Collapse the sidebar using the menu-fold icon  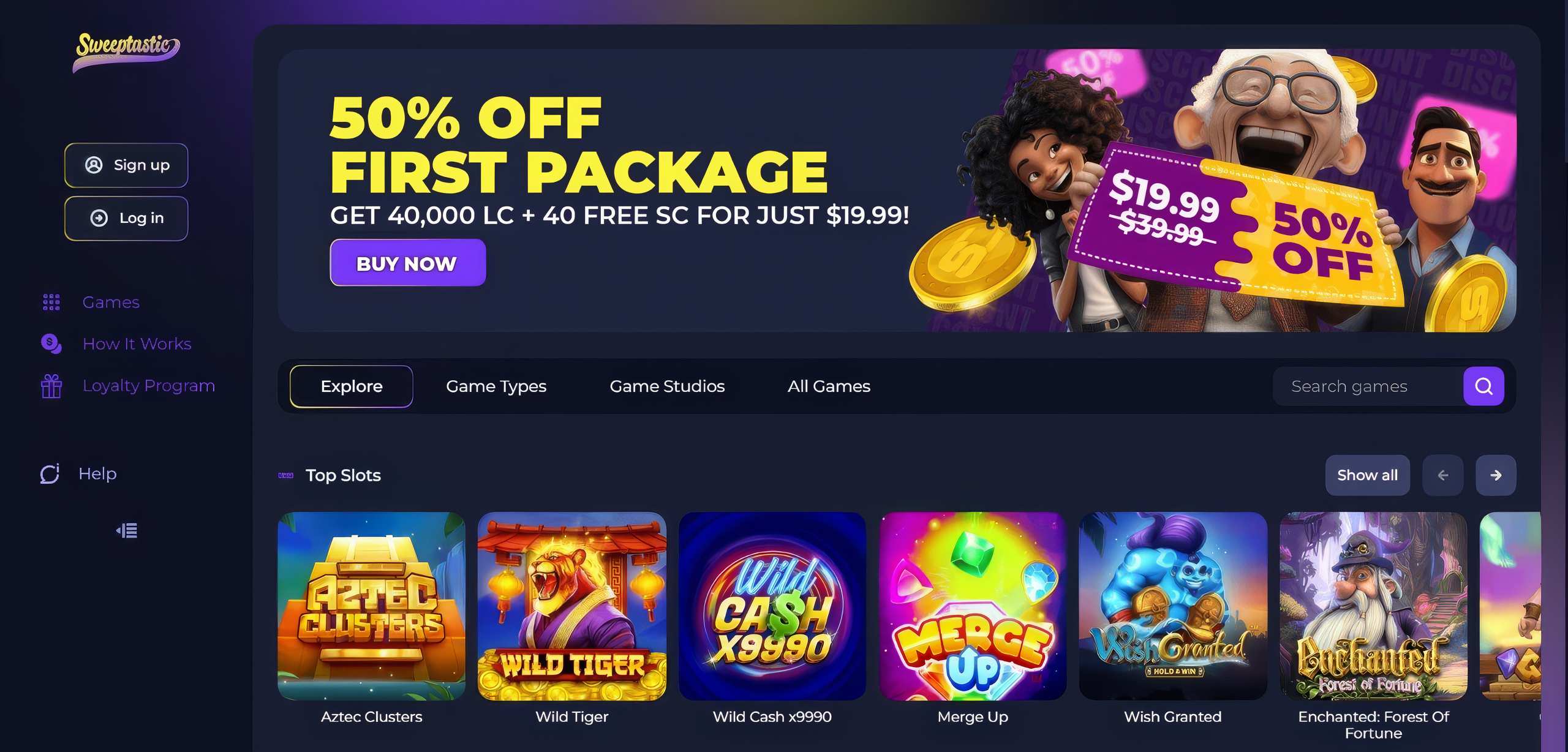127,530
